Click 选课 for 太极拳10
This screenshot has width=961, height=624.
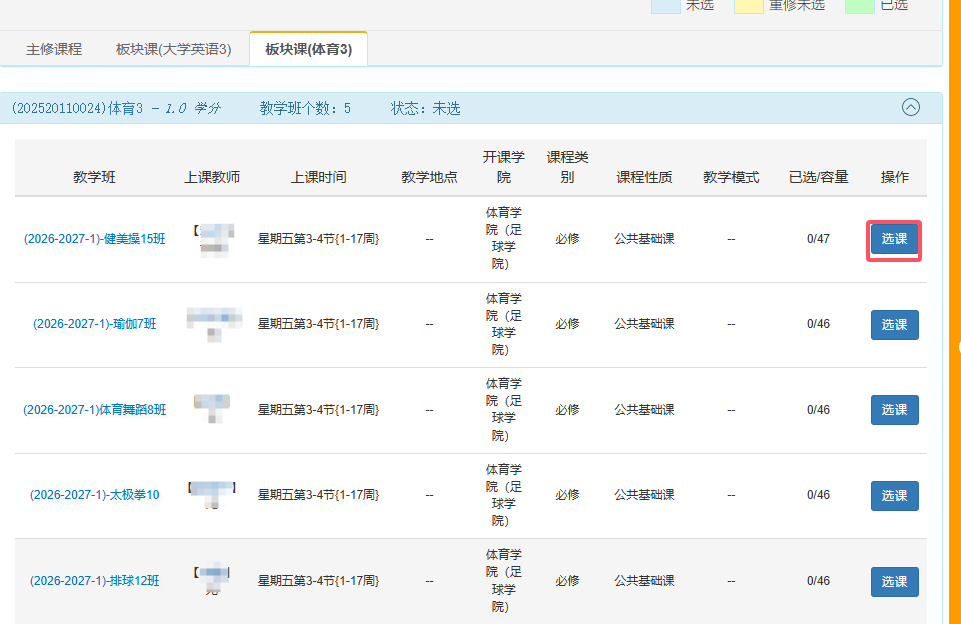894,495
